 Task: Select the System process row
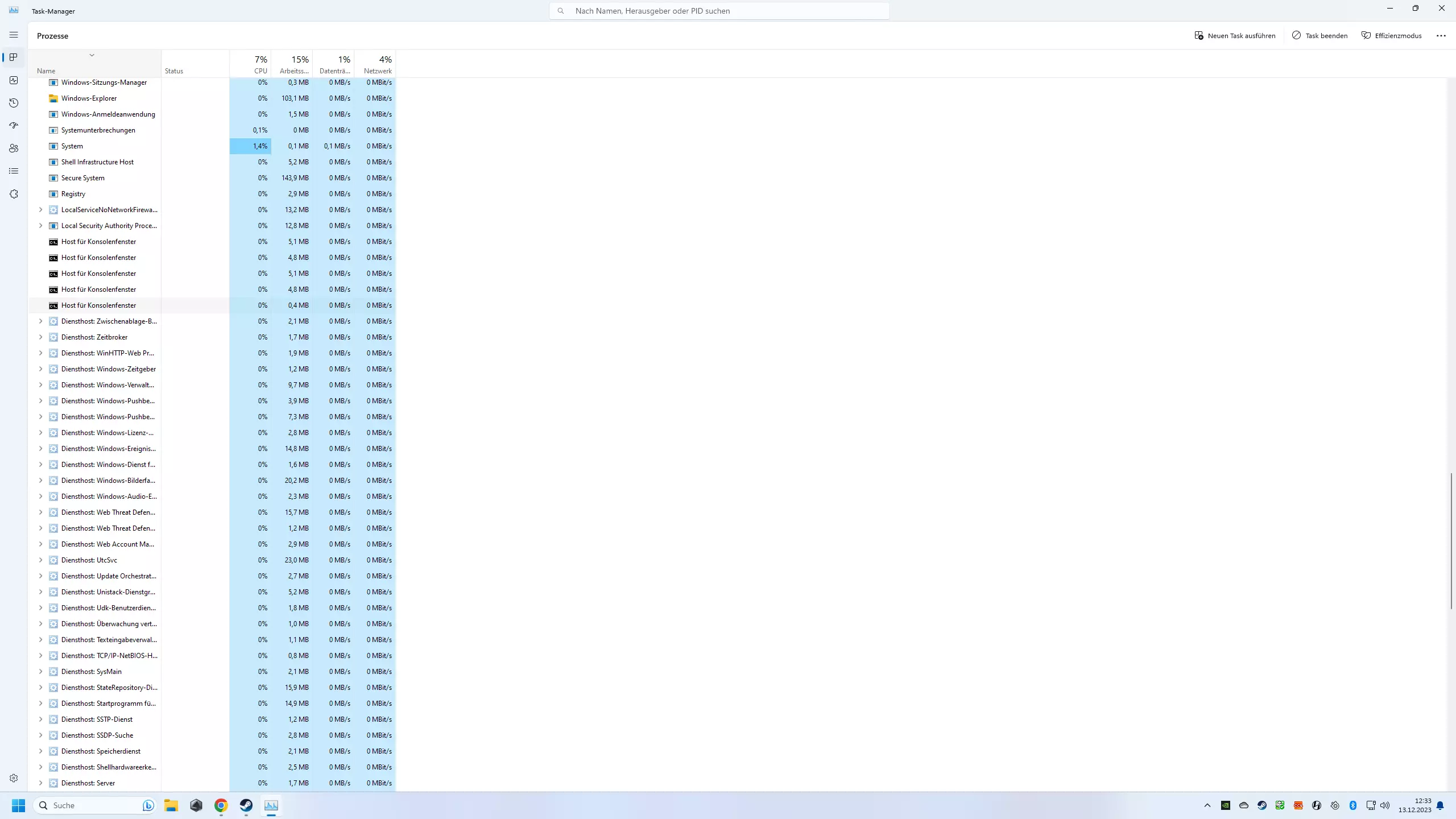point(212,146)
